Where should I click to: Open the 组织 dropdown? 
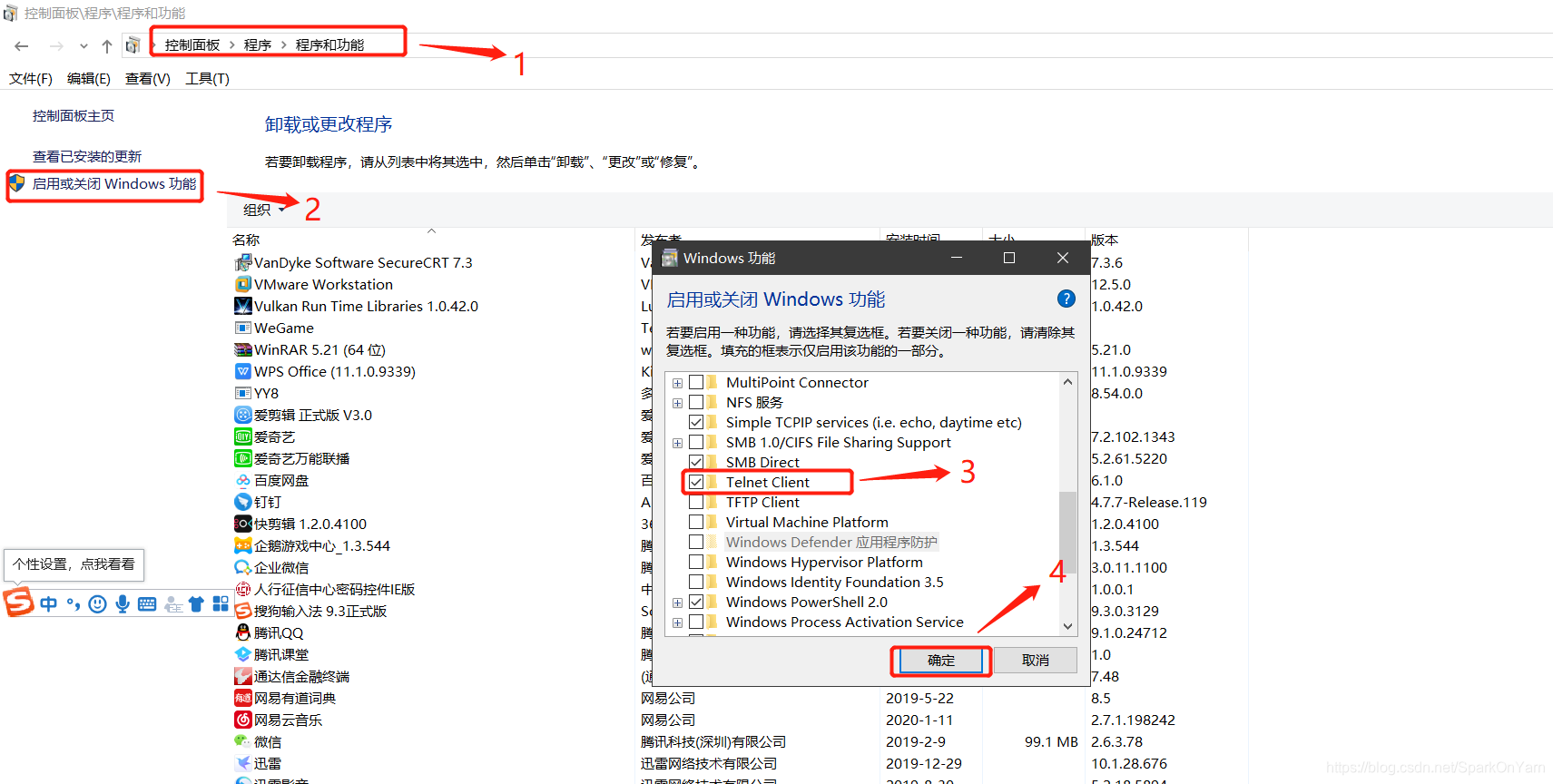(264, 210)
